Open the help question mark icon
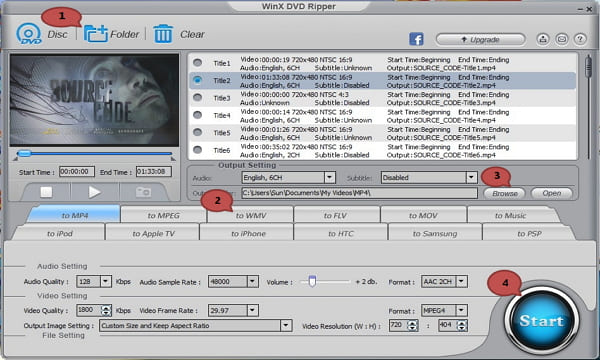This screenshot has height=360, width=600. (580, 39)
